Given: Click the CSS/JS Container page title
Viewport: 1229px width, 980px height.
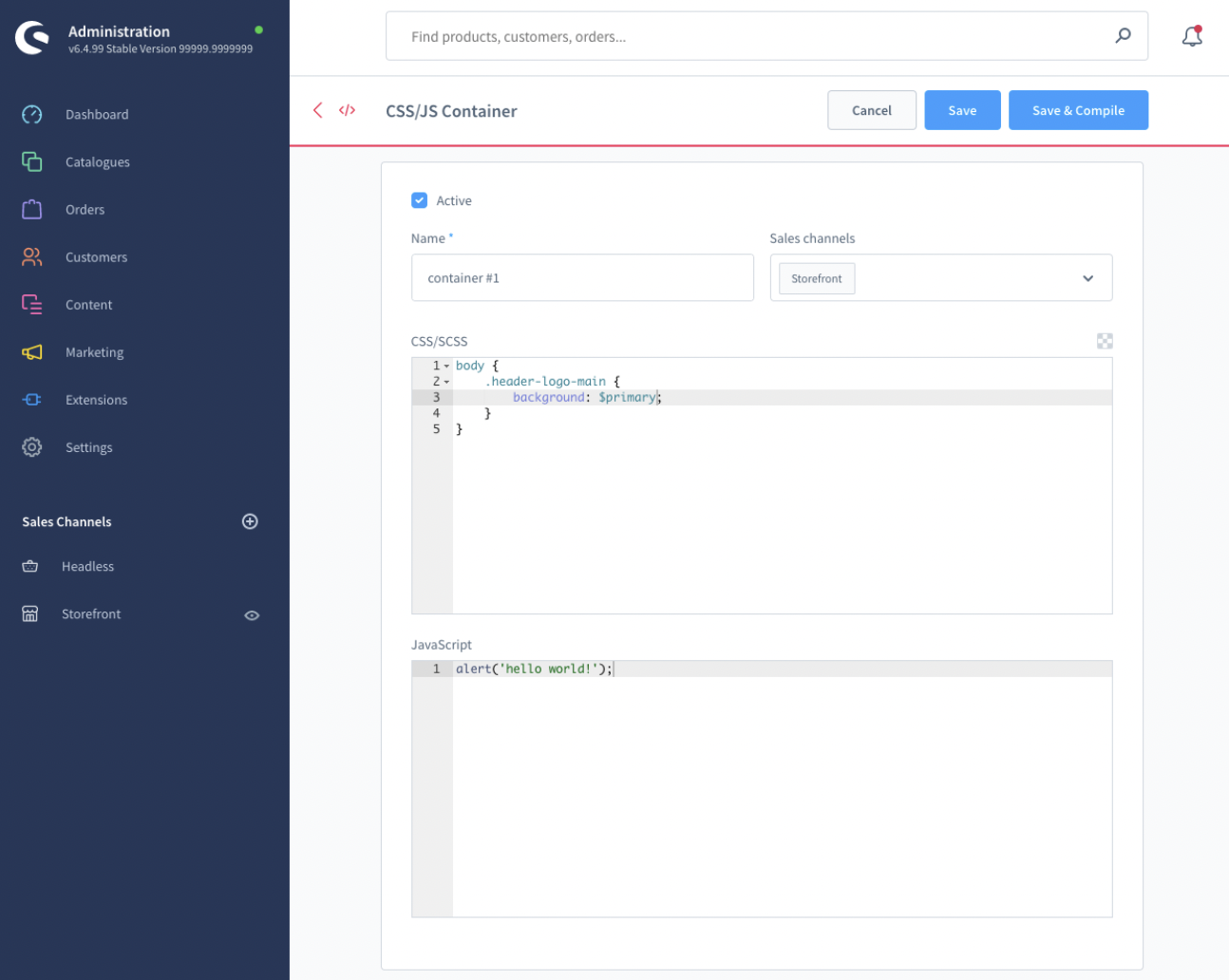Looking at the screenshot, I should click(451, 111).
